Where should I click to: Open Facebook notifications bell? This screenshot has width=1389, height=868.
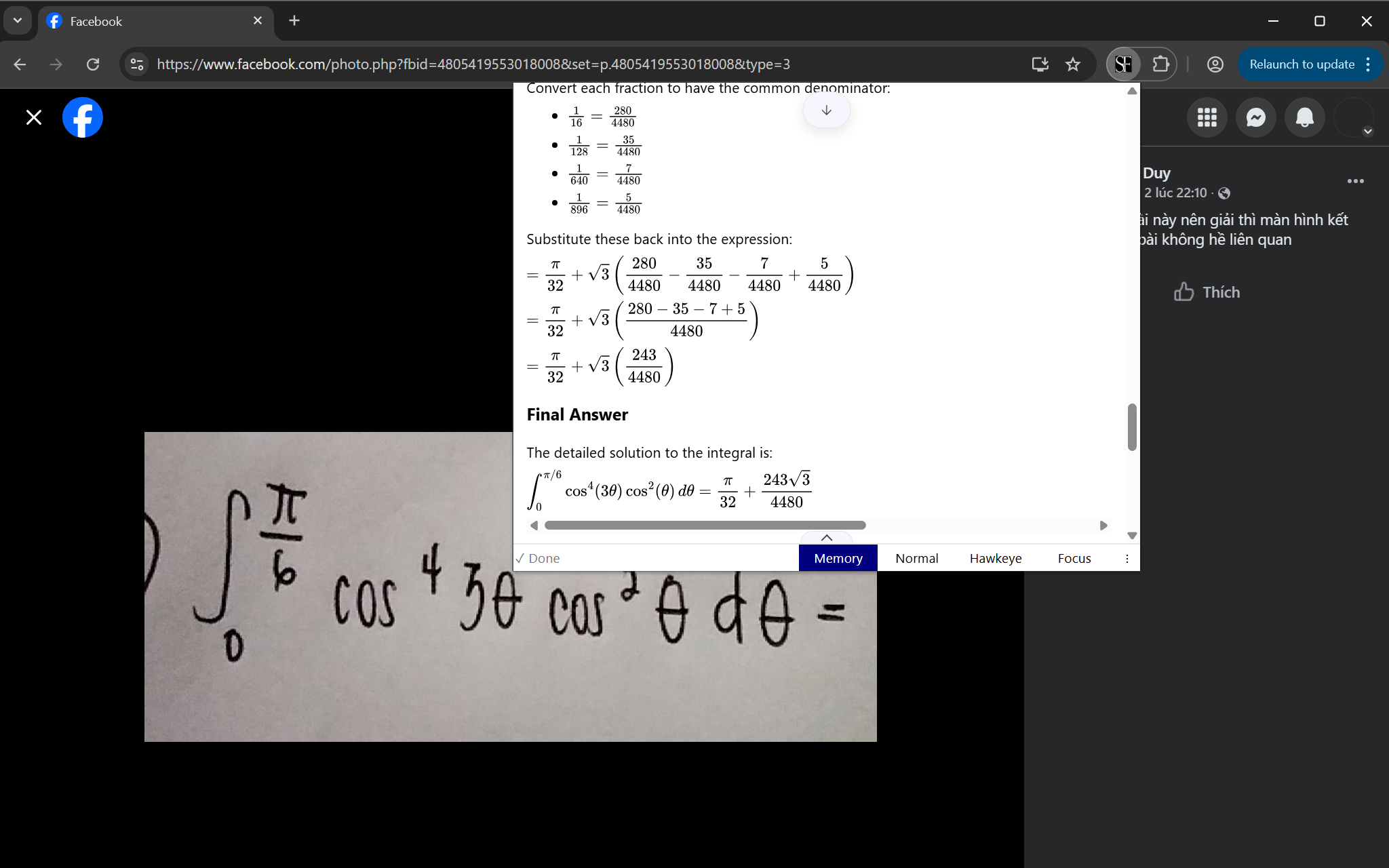[x=1304, y=118]
